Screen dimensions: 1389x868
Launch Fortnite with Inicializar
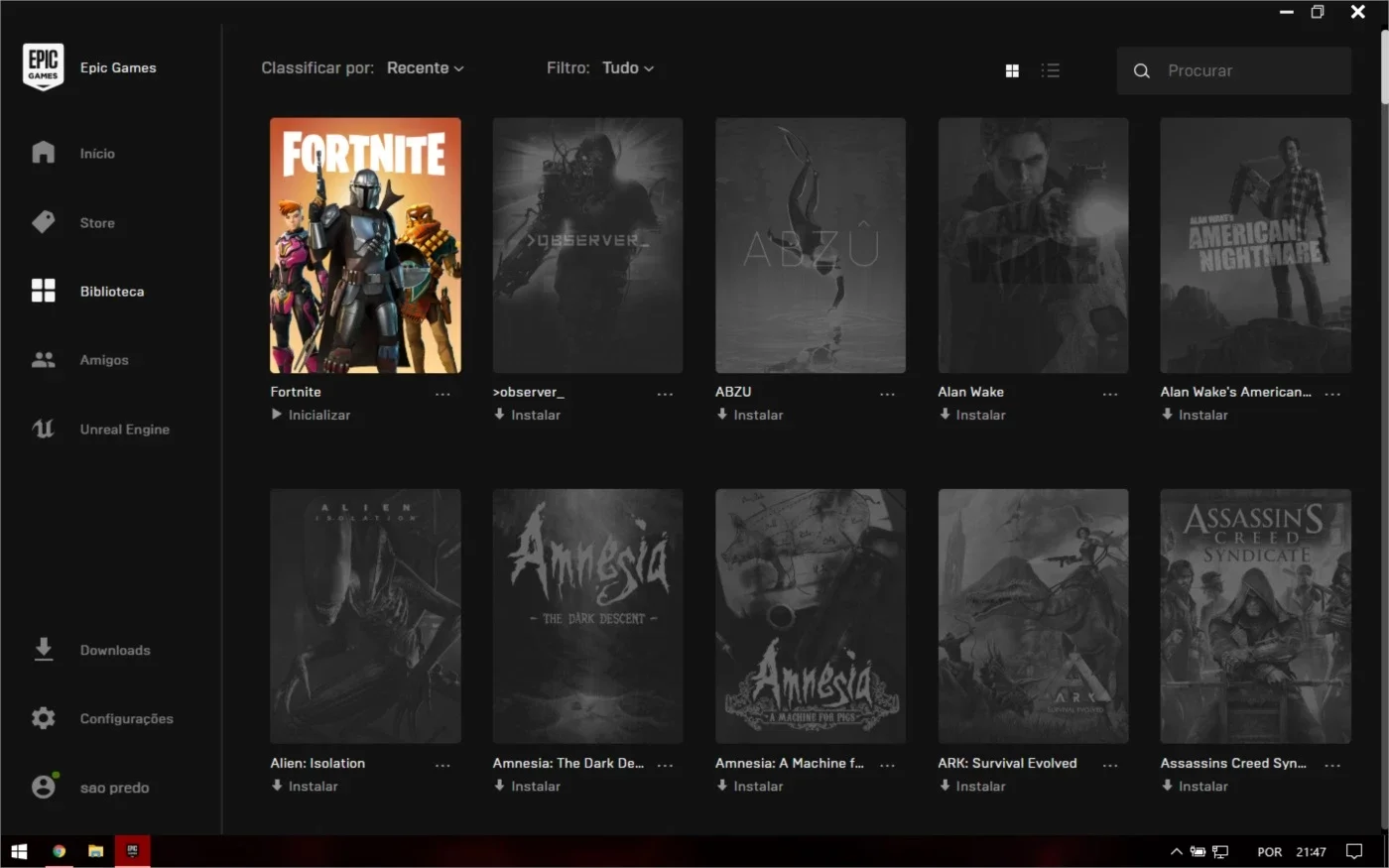[x=311, y=415]
